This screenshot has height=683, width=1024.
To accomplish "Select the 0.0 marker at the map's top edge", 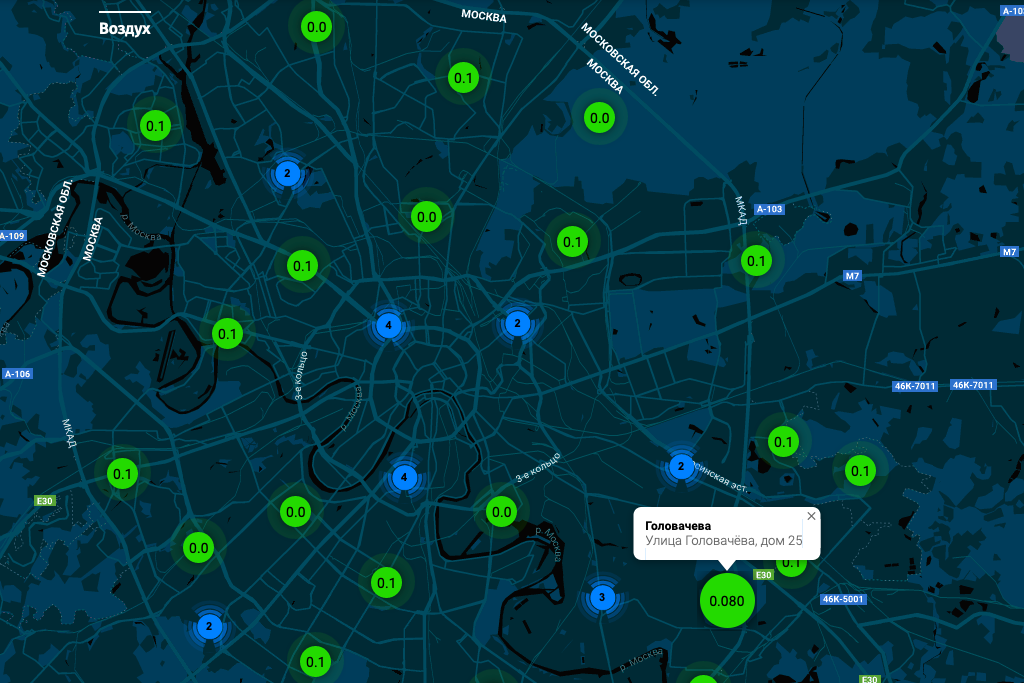I will [x=317, y=27].
